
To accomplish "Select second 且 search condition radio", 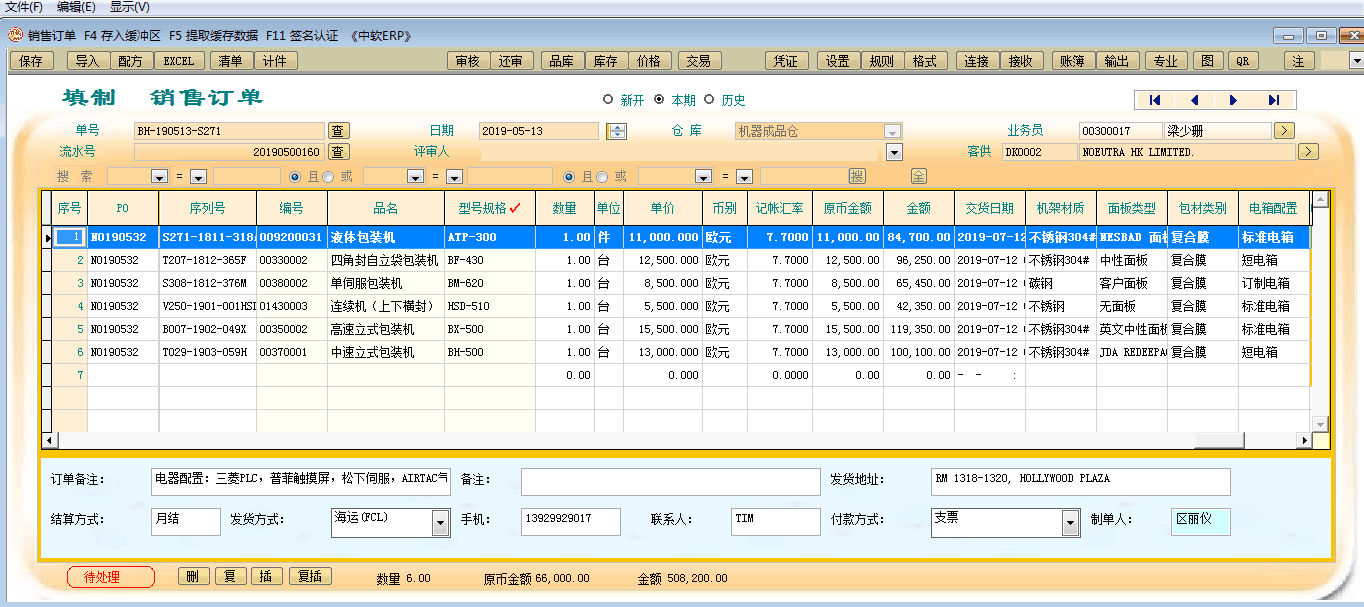I will pyautogui.click(x=569, y=176).
